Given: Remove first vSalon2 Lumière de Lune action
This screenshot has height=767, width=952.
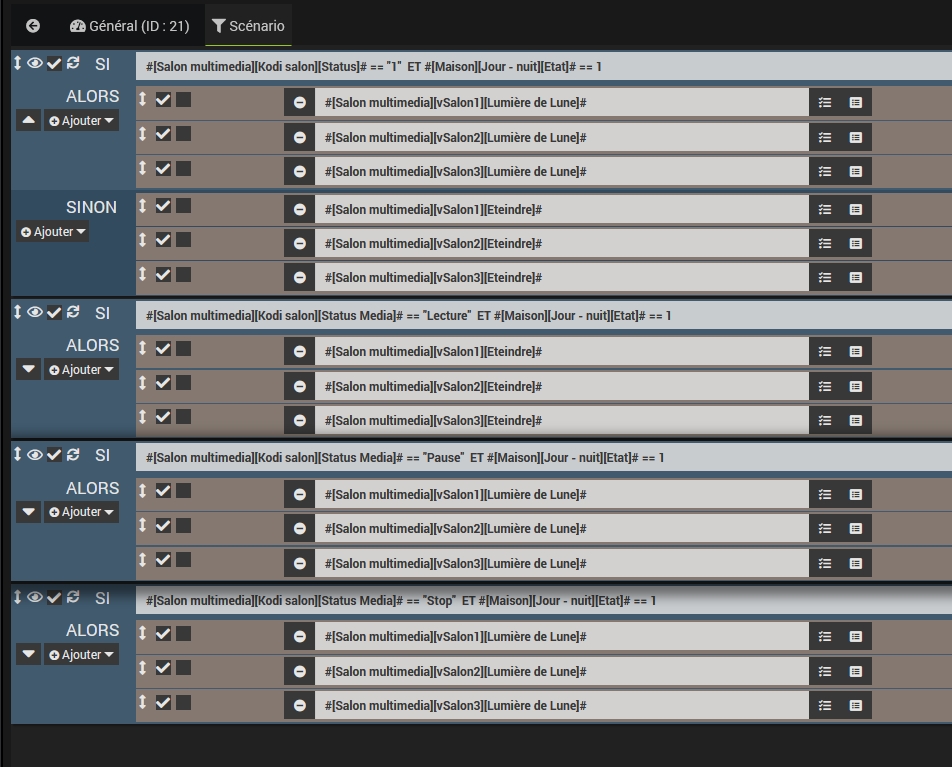Looking at the screenshot, I should tap(299, 137).
